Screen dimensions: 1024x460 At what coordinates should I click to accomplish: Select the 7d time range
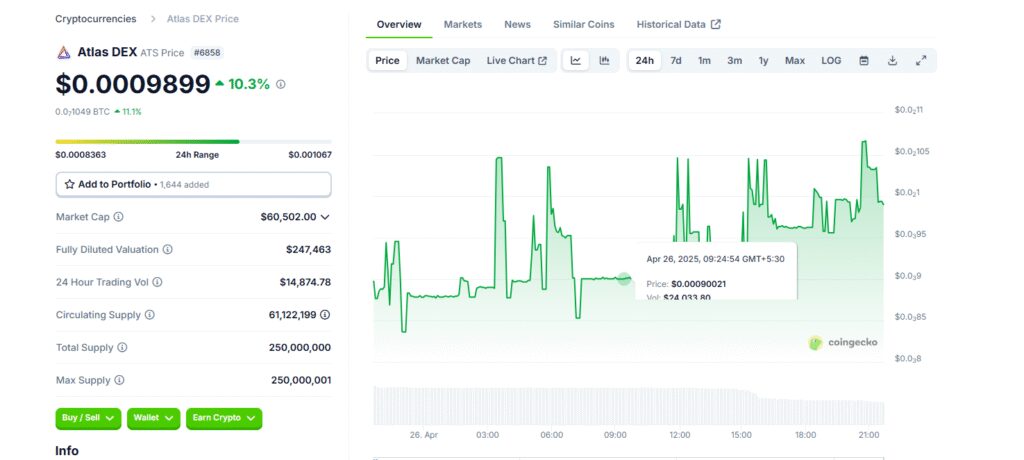click(676, 61)
